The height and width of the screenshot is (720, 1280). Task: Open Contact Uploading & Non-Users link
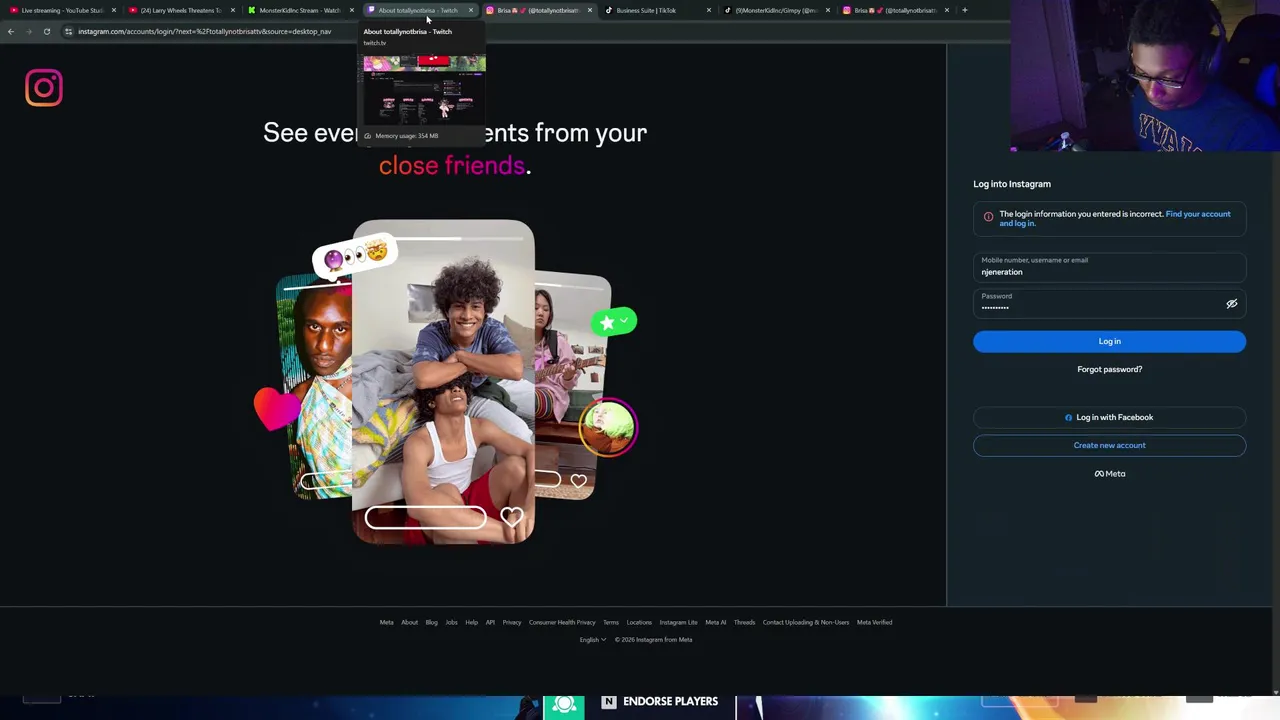click(806, 622)
